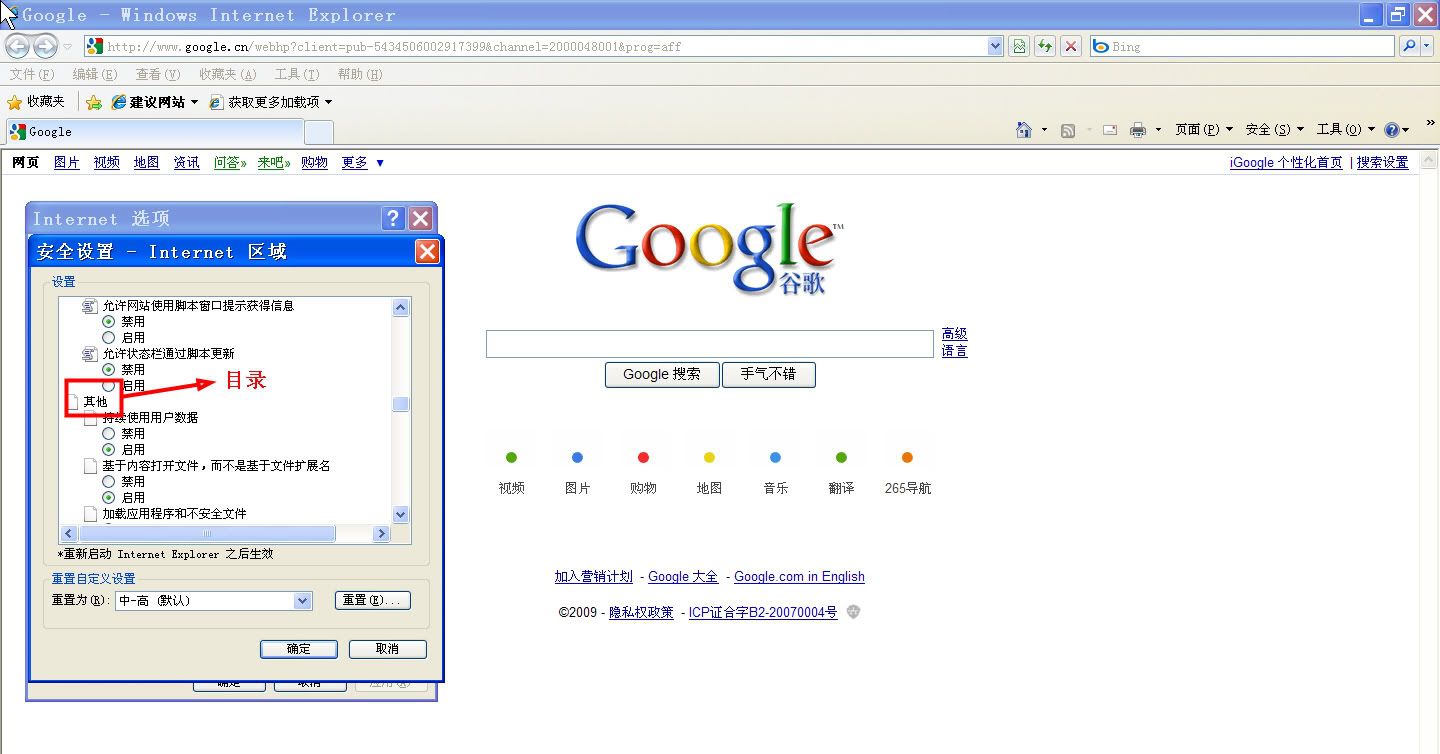Select 启用 under 基于内容打开文件
1440x754 pixels.
(109, 498)
